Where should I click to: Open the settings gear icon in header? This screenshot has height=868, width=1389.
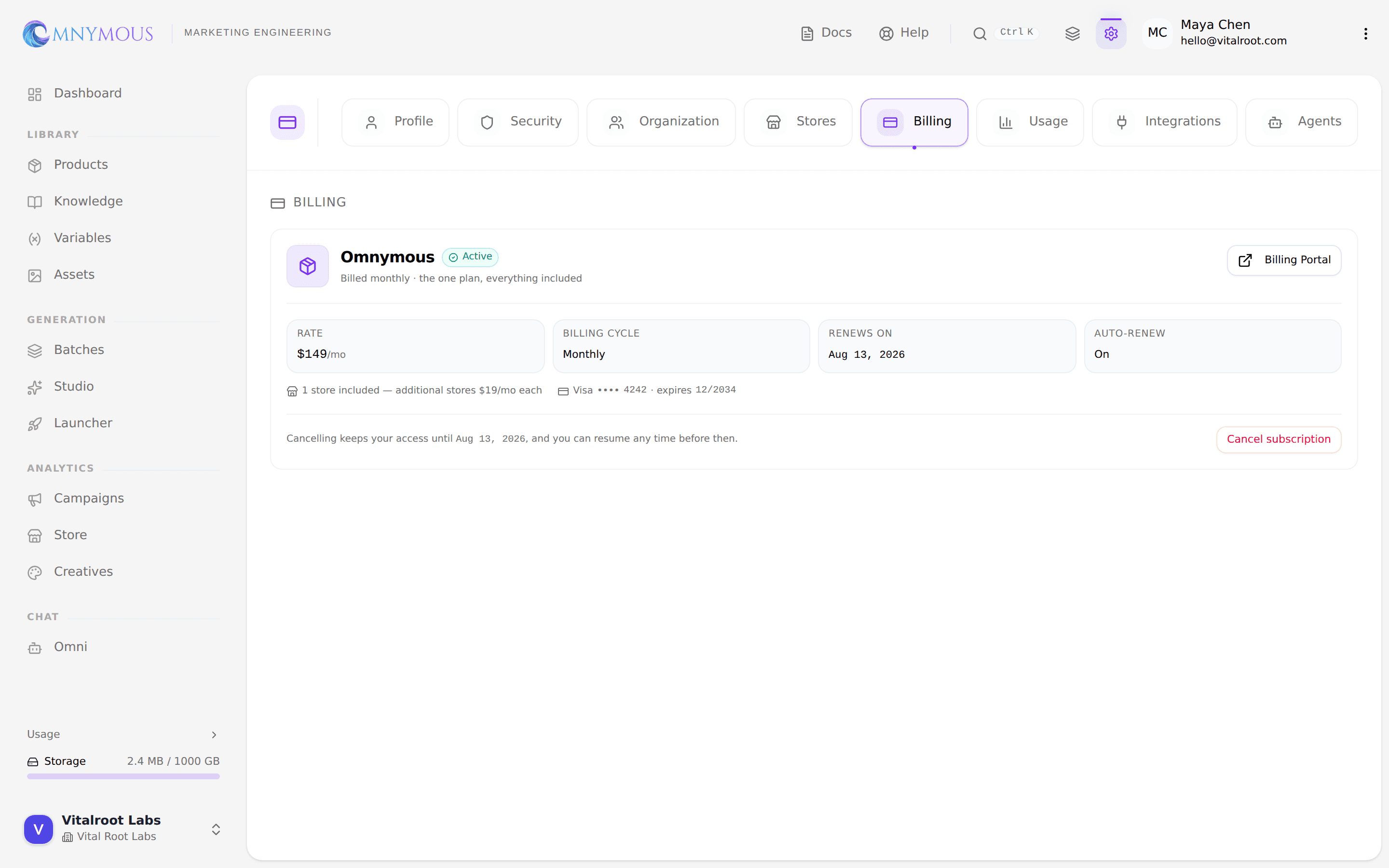[x=1111, y=33]
